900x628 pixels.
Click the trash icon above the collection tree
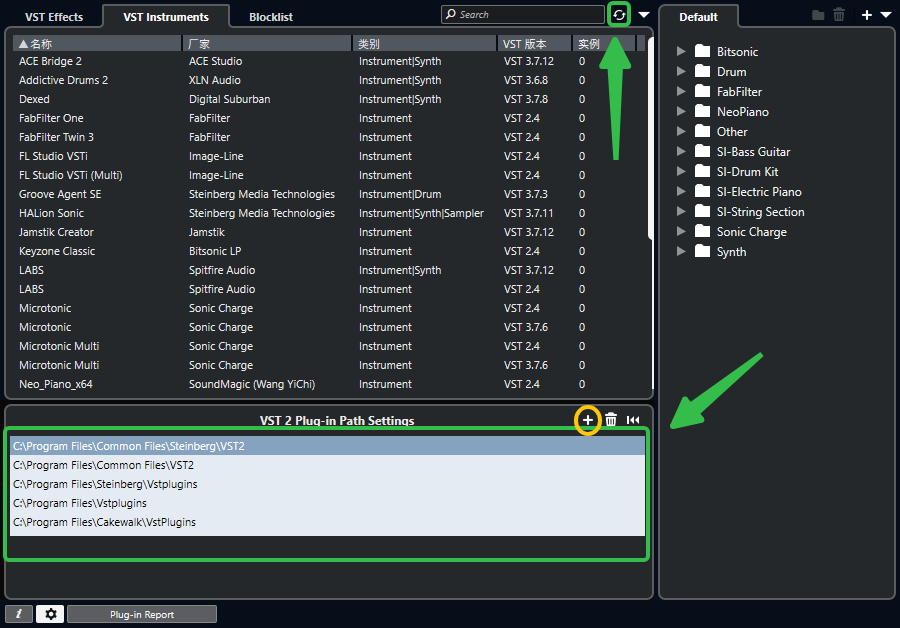pos(839,15)
